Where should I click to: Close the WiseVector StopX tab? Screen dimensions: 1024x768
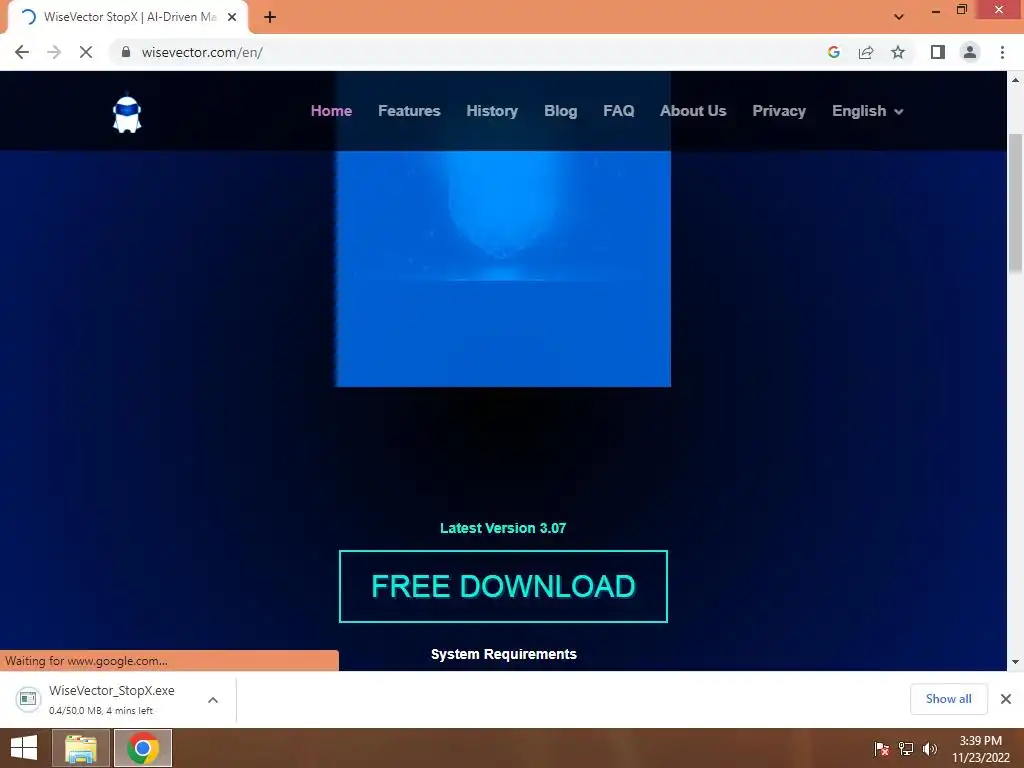click(x=232, y=17)
